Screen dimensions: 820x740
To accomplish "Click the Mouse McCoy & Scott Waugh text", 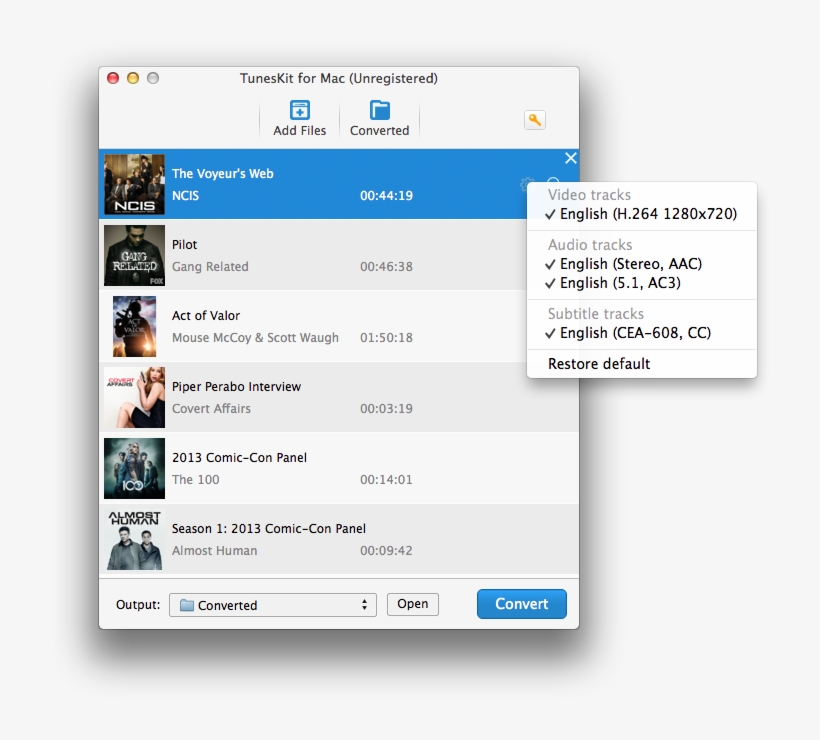I will [255, 338].
